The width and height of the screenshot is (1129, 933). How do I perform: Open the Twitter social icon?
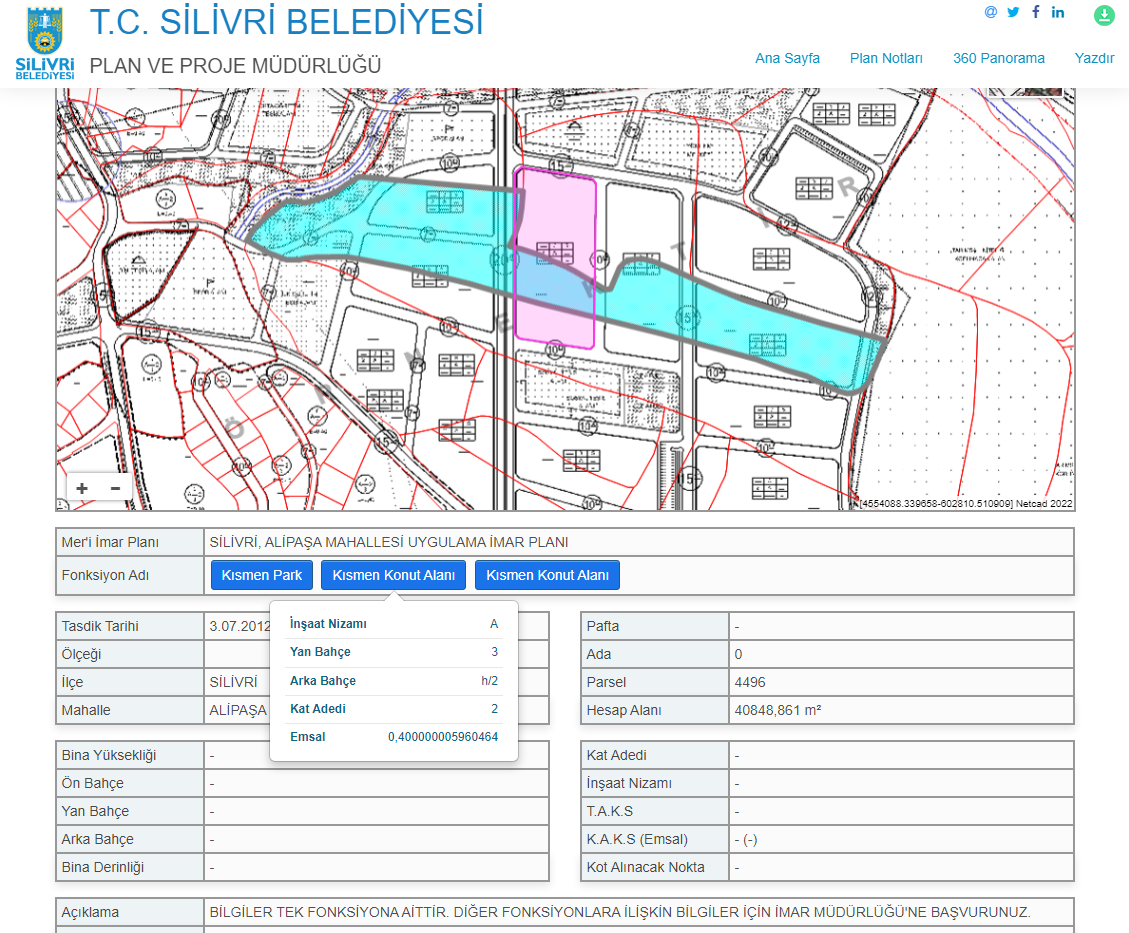1013,12
